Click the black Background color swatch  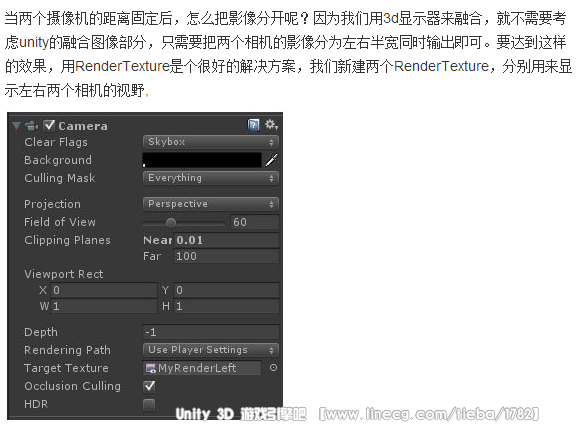(202, 160)
